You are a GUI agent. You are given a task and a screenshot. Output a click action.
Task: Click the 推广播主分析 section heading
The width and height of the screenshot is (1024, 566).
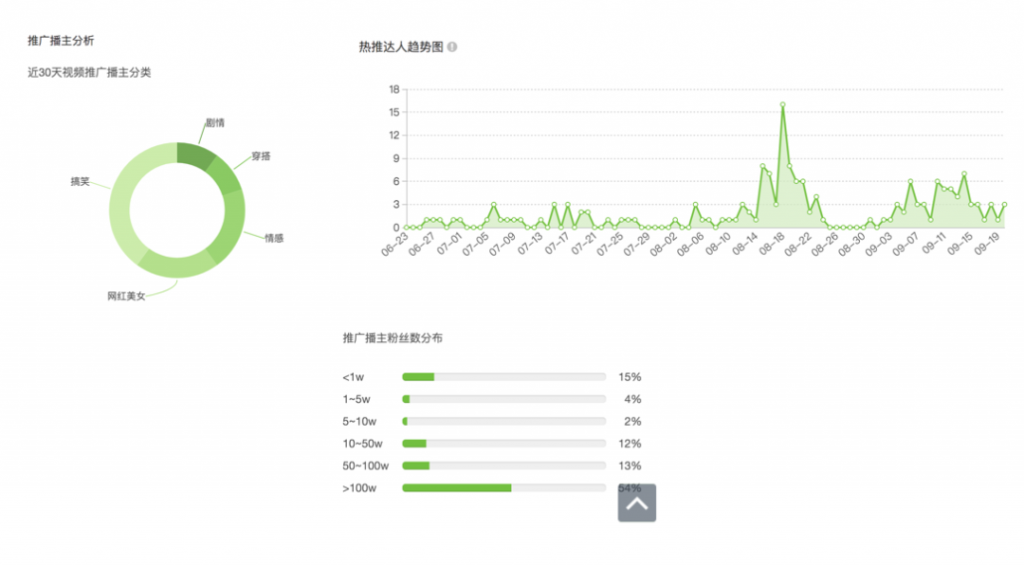pos(60,41)
